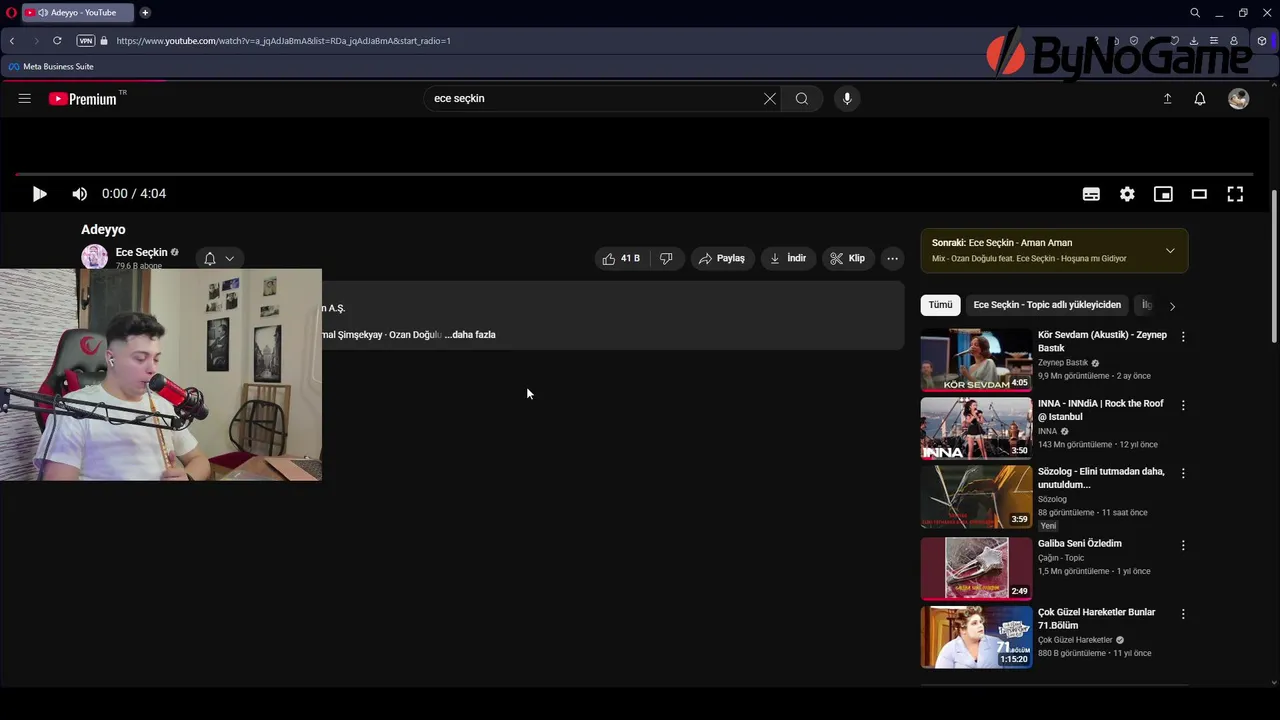Click the Zeynep Bastık channel name
This screenshot has height=720, width=1280.
pos(1063,363)
